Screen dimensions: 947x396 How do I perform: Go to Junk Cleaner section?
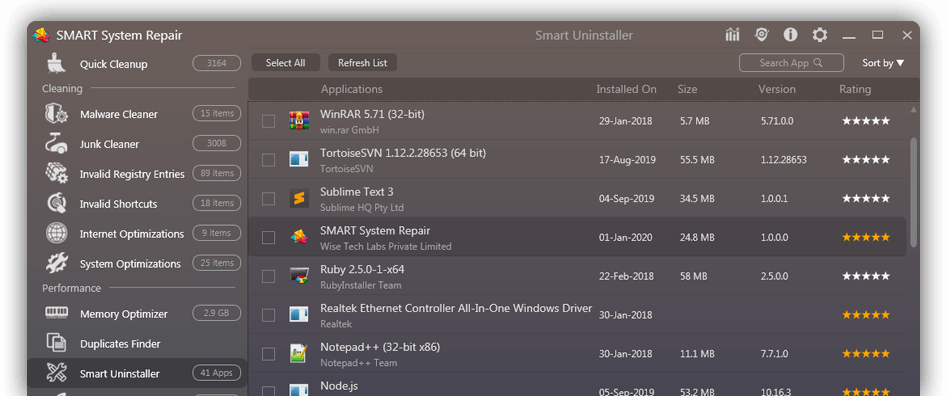(137, 144)
